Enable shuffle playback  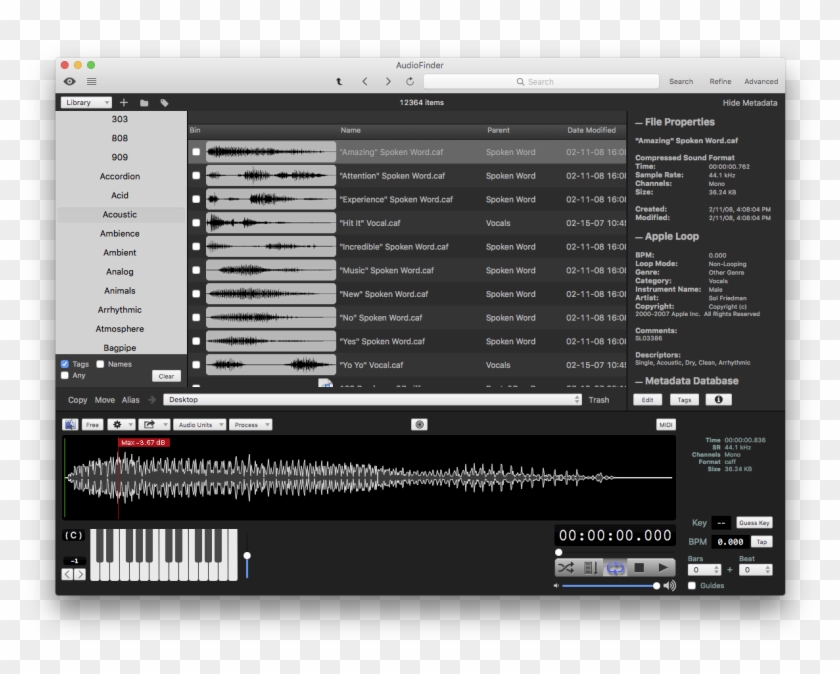click(566, 567)
